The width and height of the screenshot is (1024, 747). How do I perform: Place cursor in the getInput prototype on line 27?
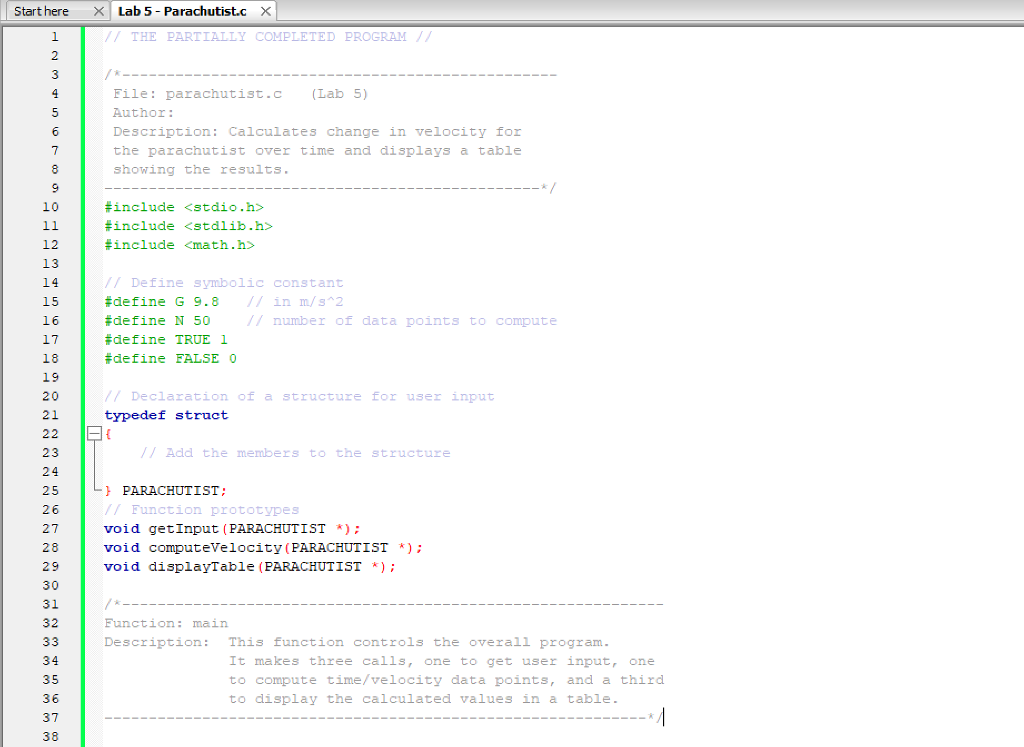pyautogui.click(x=230, y=528)
